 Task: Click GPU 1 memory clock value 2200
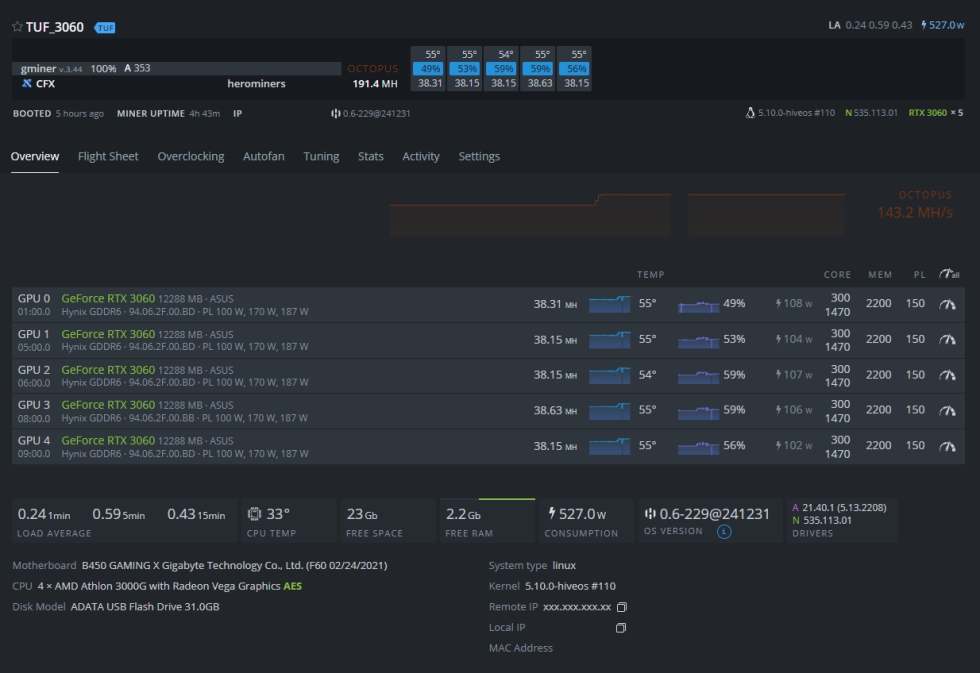[878, 339]
